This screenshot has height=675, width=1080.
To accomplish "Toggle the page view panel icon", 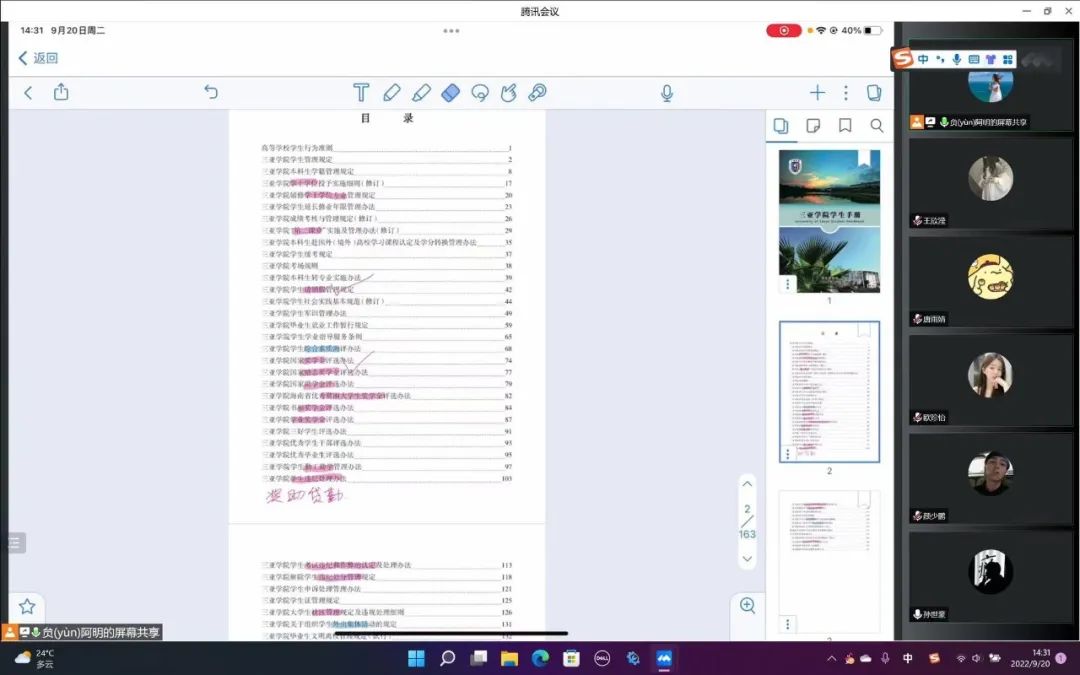I will 873,93.
